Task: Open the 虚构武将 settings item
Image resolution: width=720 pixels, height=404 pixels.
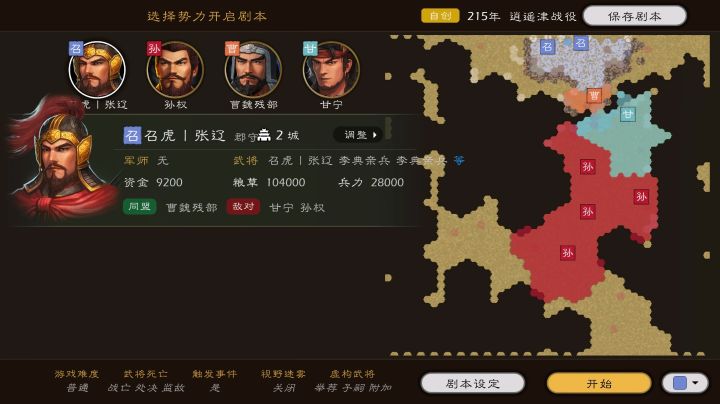Action: (x=352, y=381)
